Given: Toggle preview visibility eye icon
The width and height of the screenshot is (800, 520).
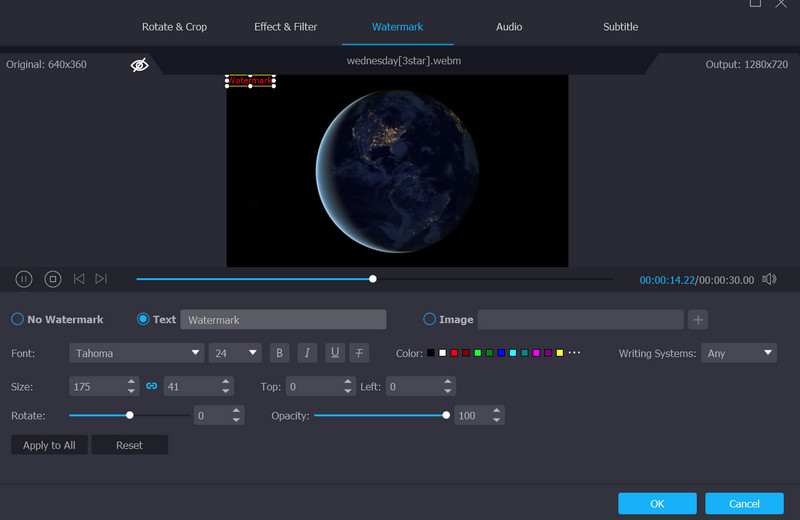Looking at the screenshot, I should (139, 65).
